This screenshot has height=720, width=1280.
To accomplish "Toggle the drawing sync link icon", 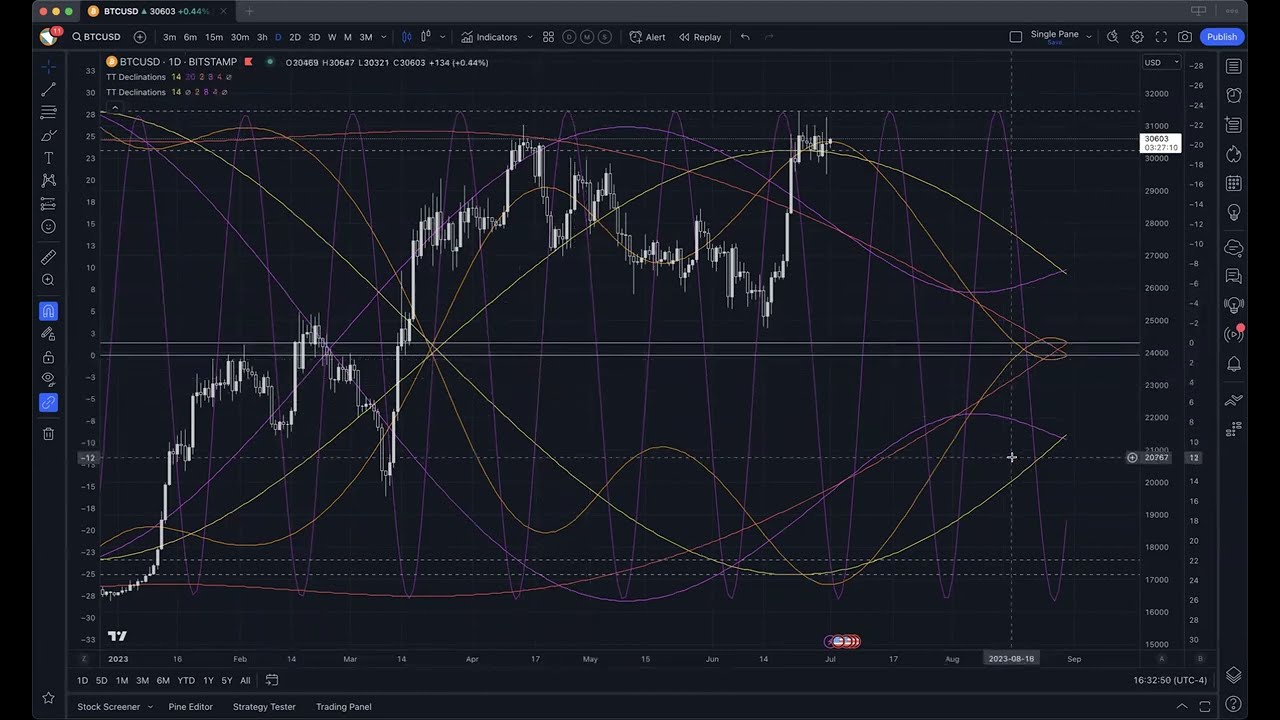I will coord(48,402).
